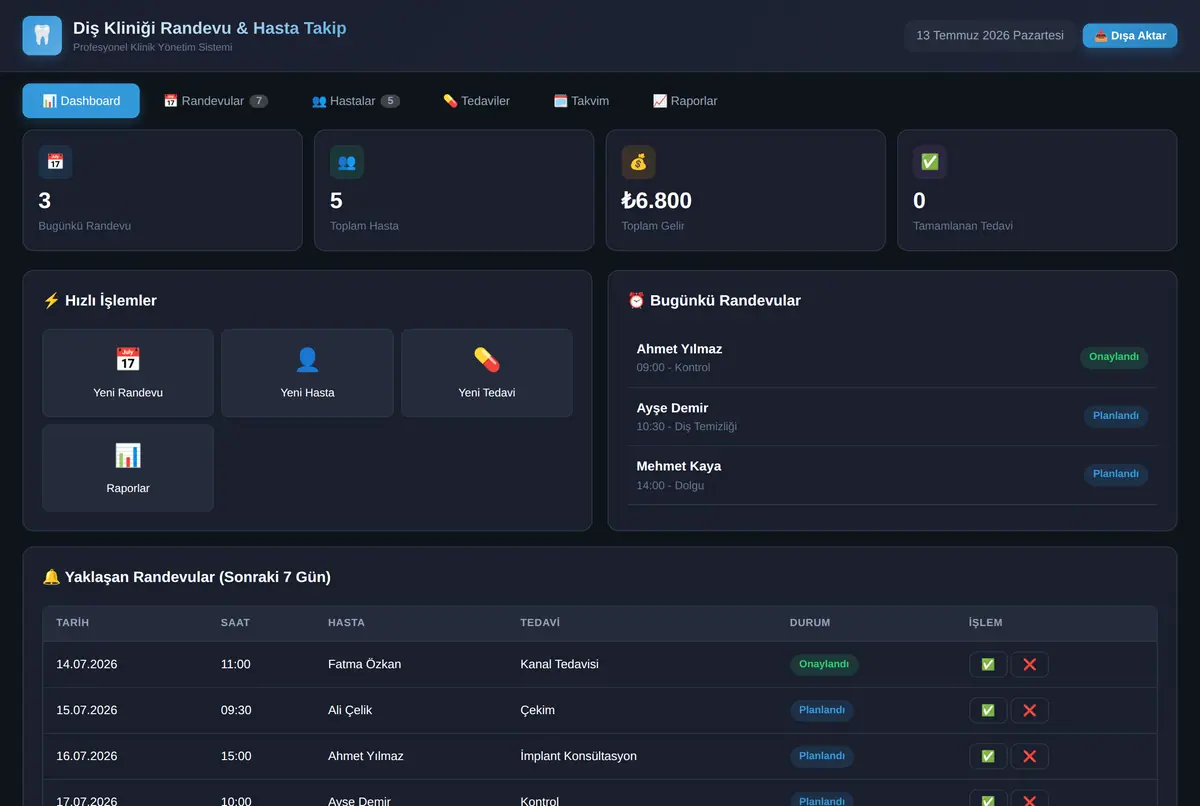The width and height of the screenshot is (1200, 806).
Task: Click the Planlandı status for Ali Çelik
Action: tap(822, 710)
